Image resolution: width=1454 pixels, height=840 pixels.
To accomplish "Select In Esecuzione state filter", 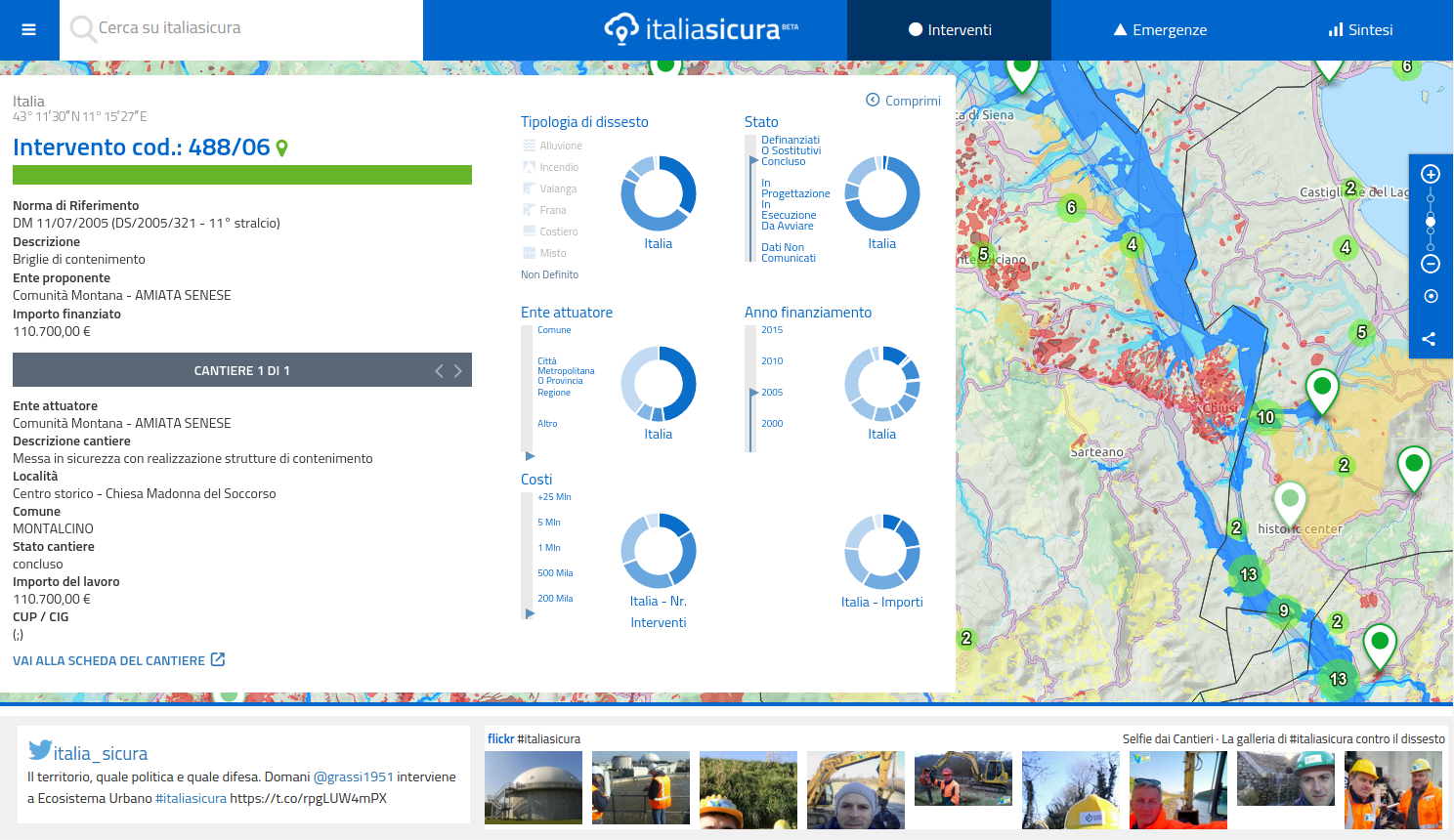I will click(789, 210).
